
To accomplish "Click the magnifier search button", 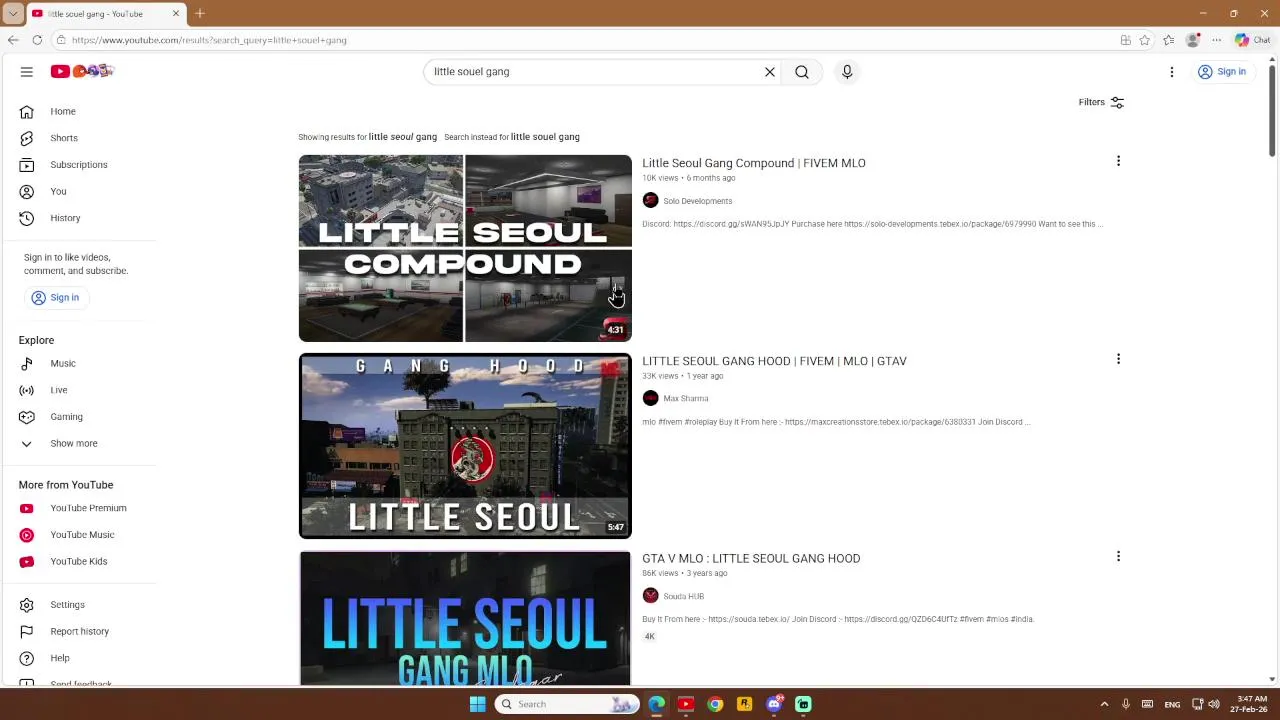I will 802,72.
